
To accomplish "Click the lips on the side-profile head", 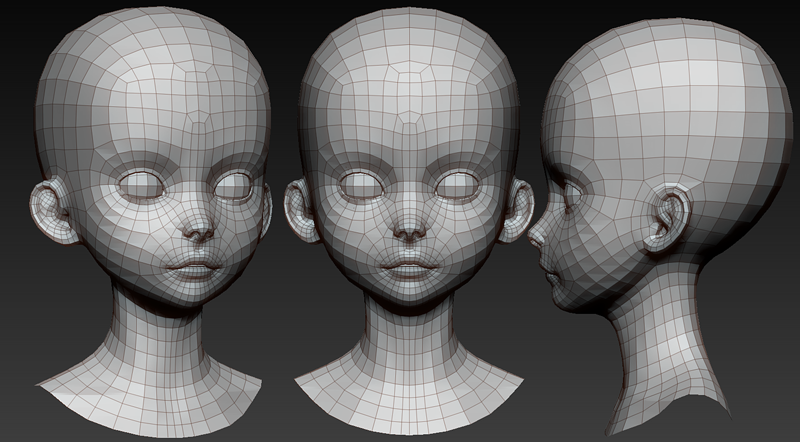I will click(546, 270).
